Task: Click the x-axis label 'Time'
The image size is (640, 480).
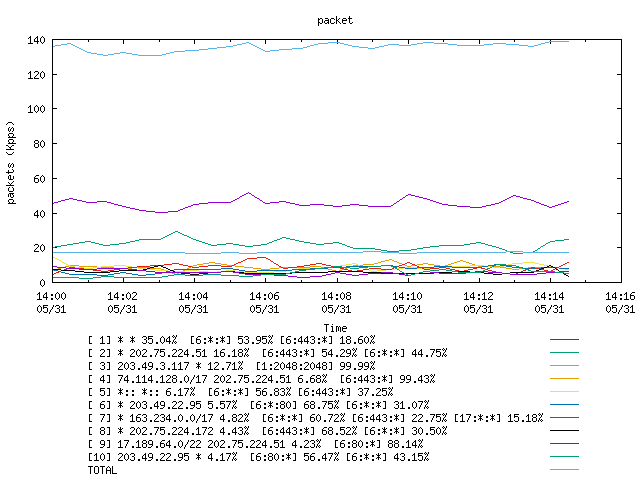Action: pyautogui.click(x=335, y=328)
